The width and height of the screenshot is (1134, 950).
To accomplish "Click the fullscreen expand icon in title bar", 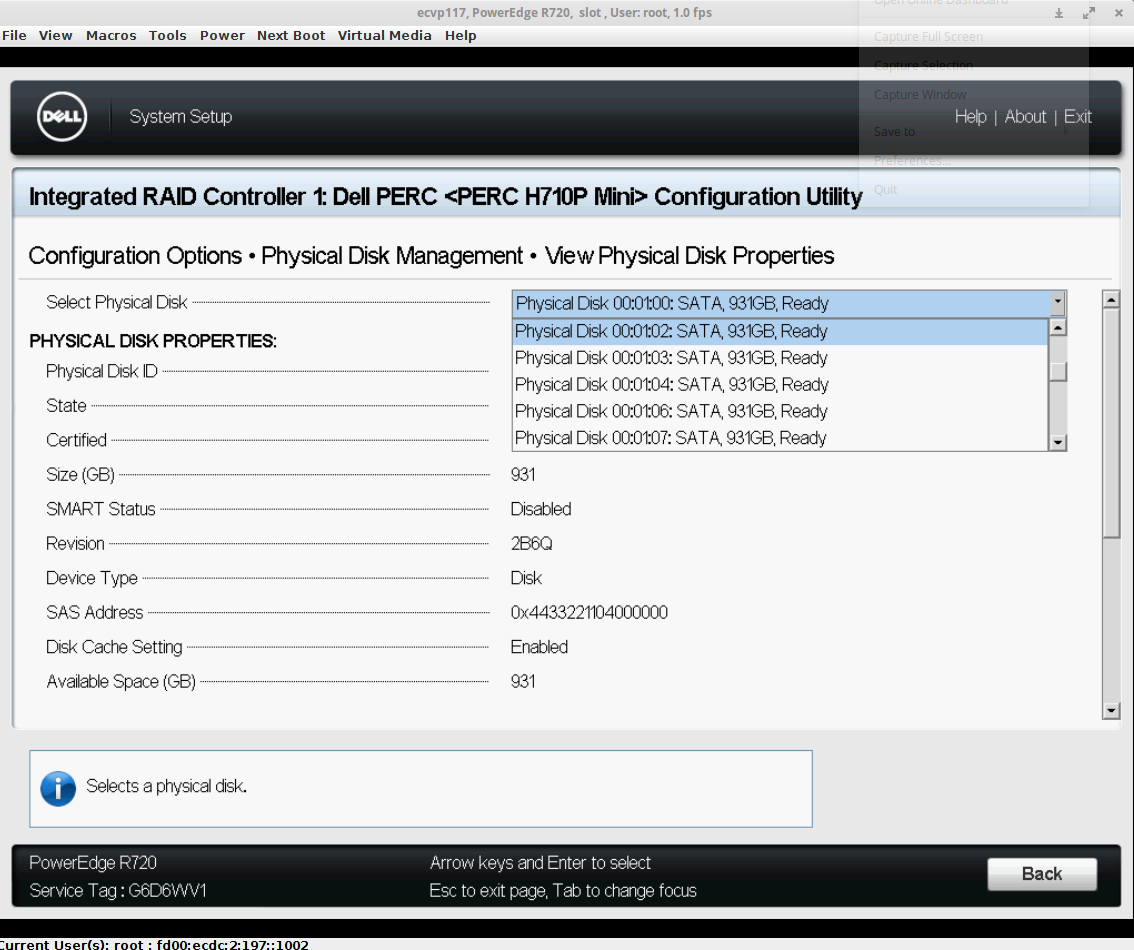I will tap(1089, 13).
